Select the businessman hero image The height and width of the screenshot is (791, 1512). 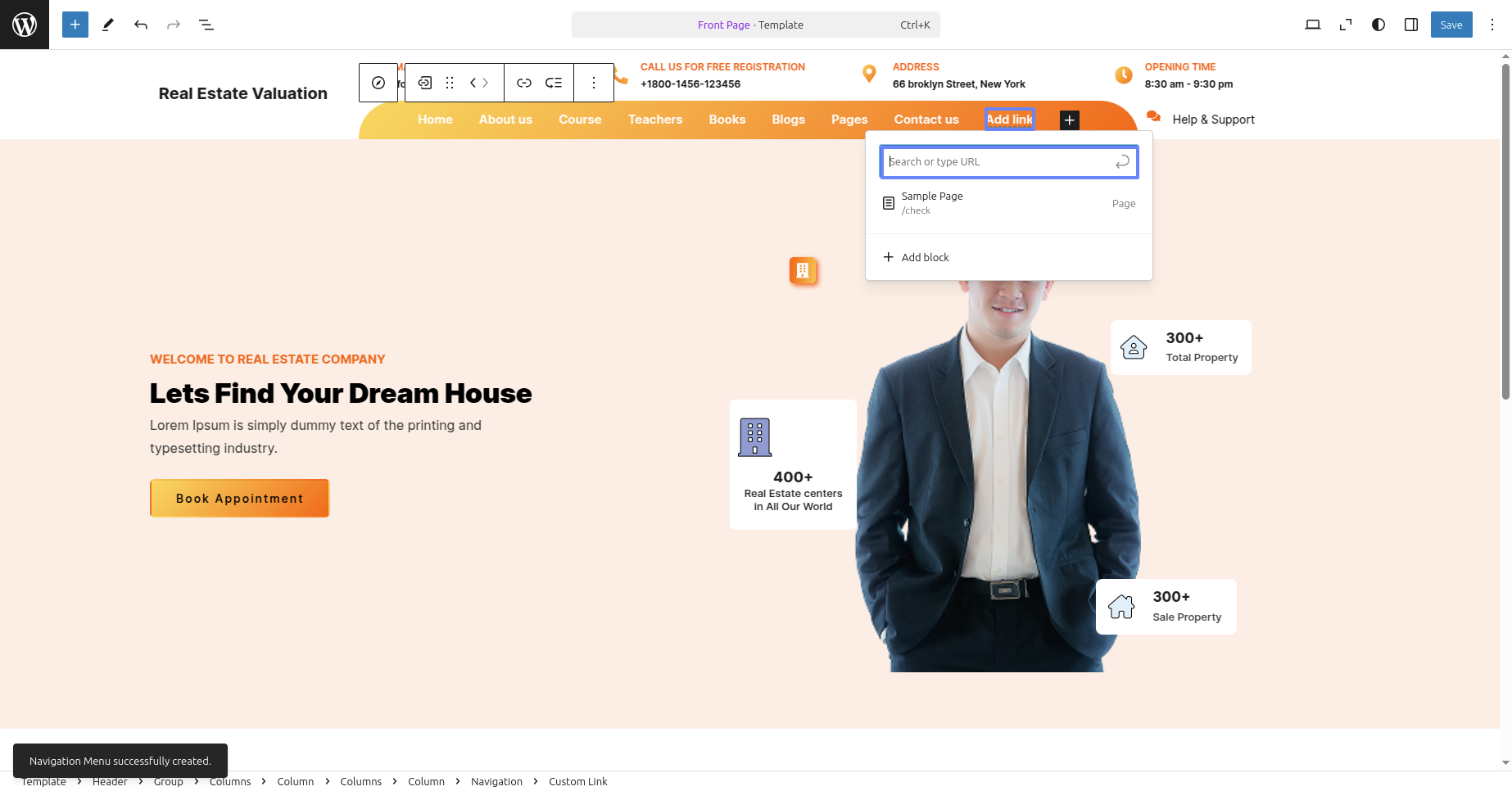pyautogui.click(x=998, y=475)
